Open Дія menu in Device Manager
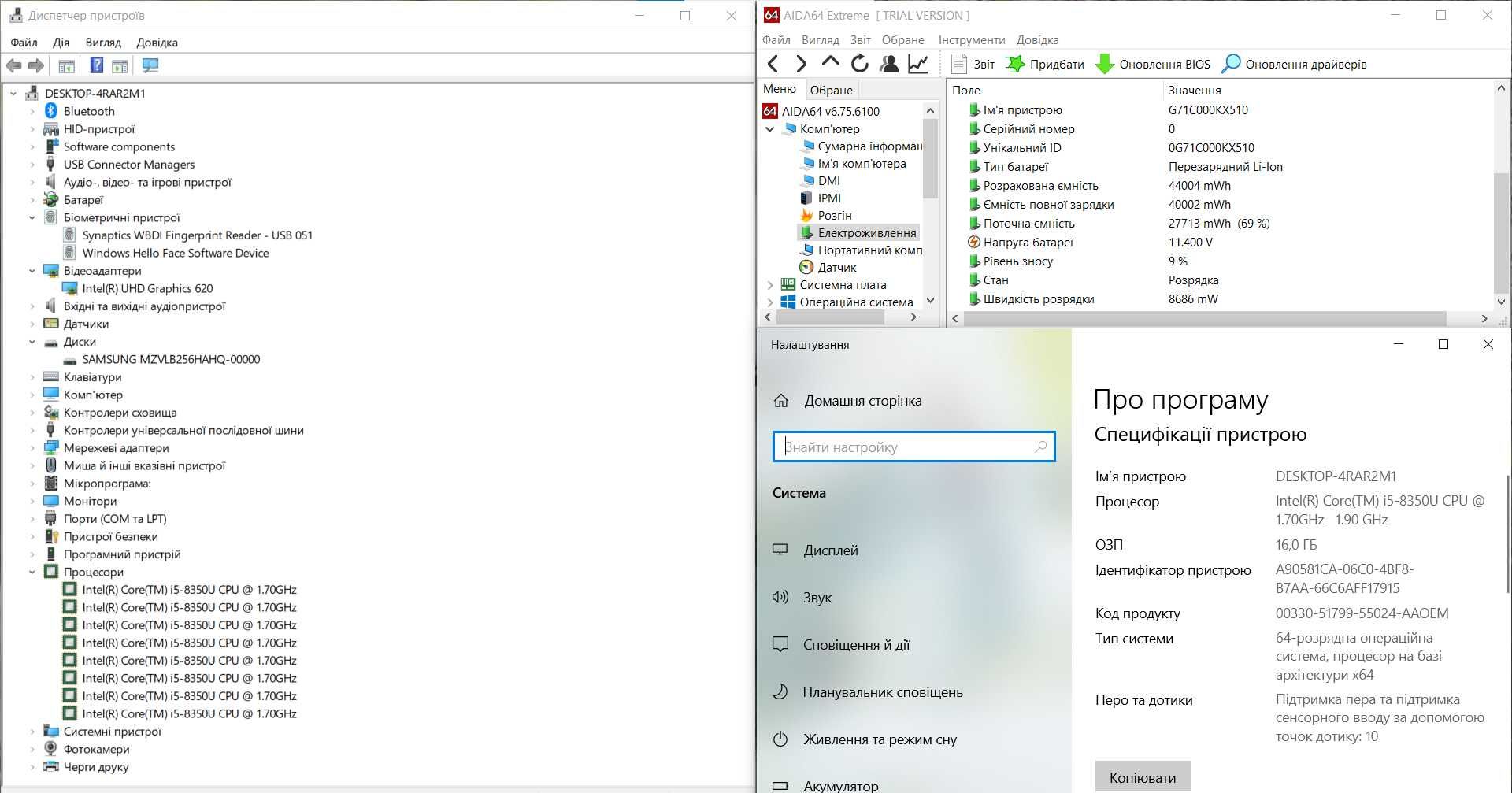Screen dimensions: 1512x793 tap(61, 43)
